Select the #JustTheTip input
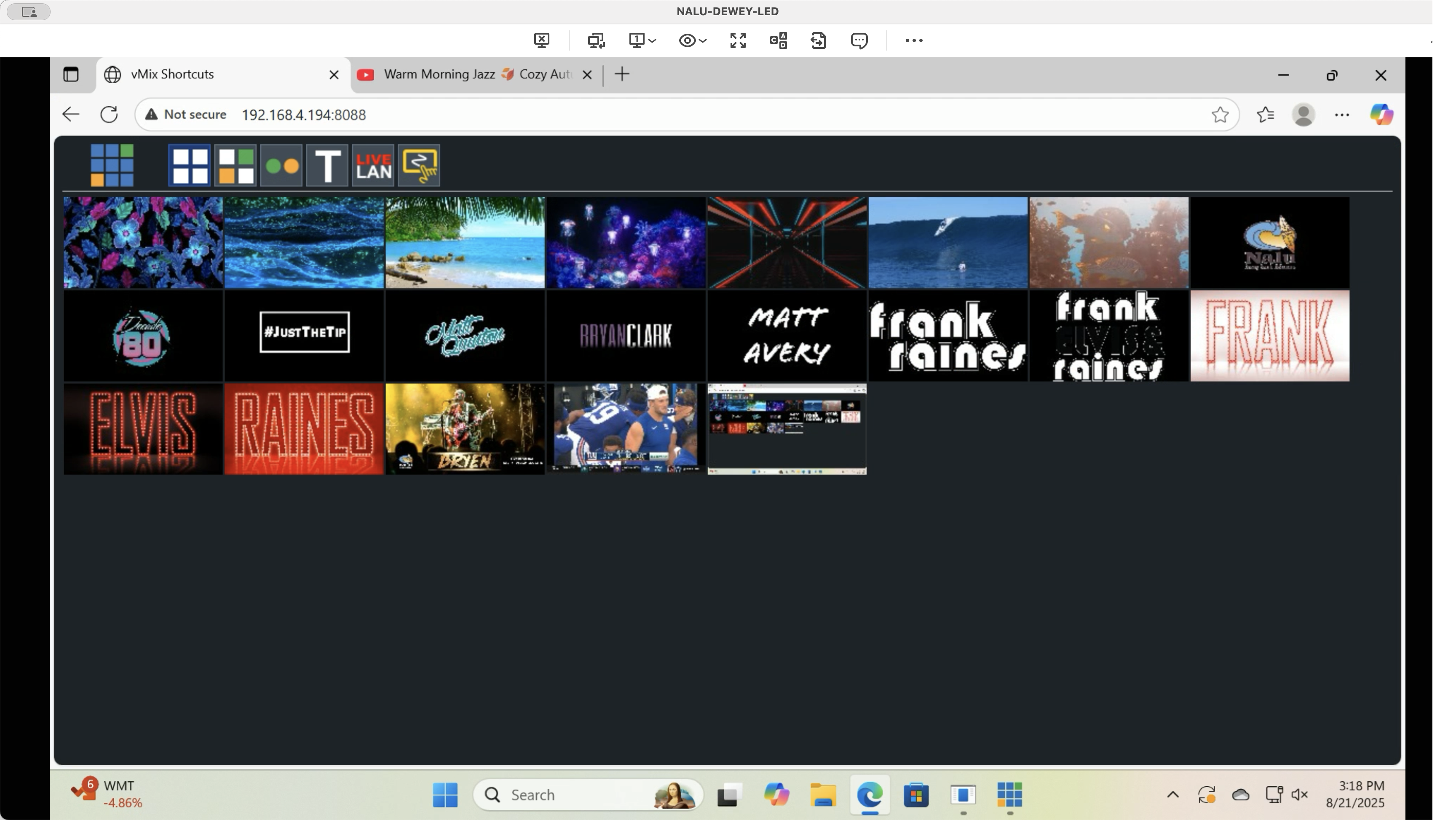This screenshot has height=820, width=1456. click(304, 336)
